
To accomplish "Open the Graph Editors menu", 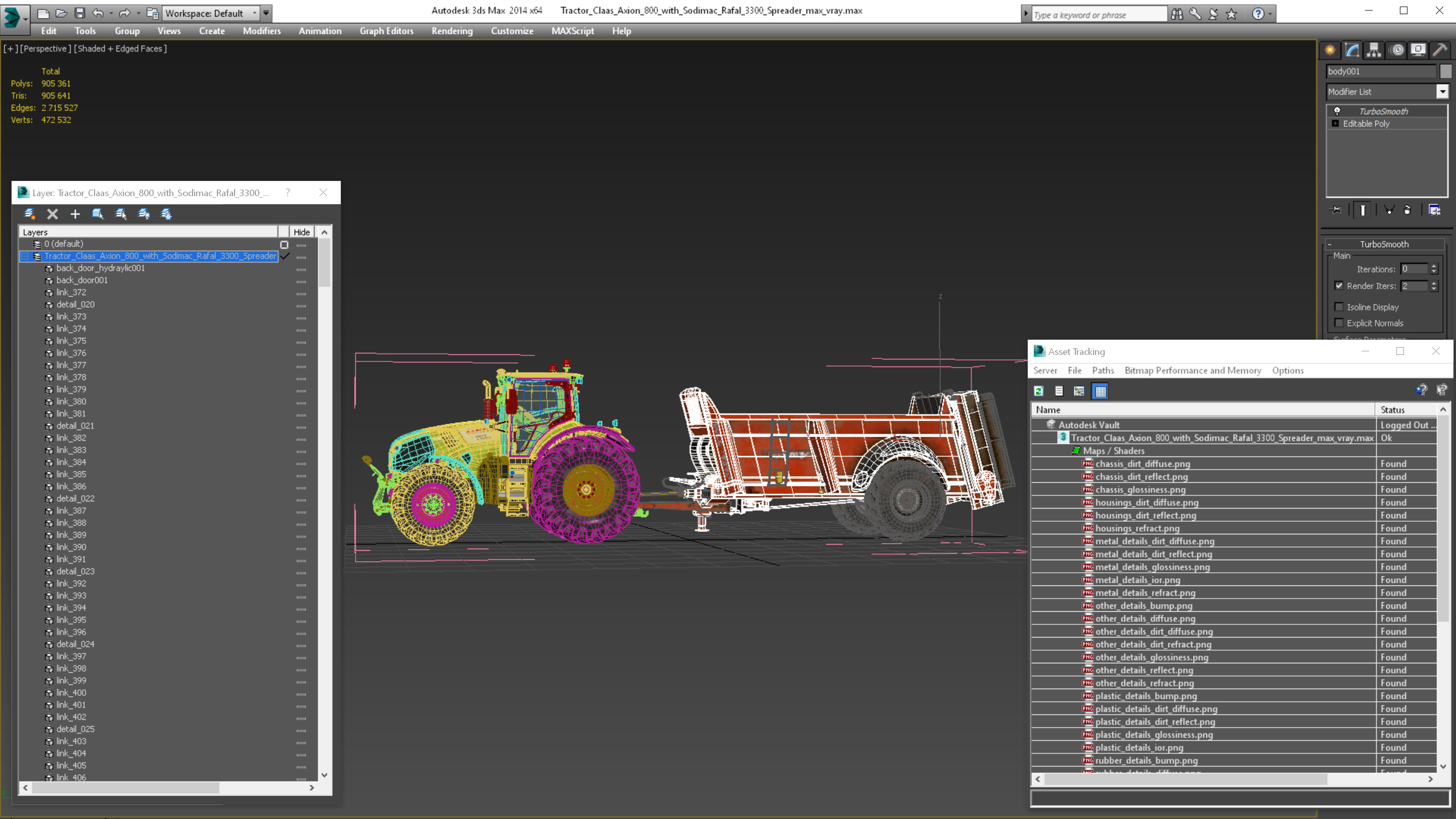I will 386,31.
